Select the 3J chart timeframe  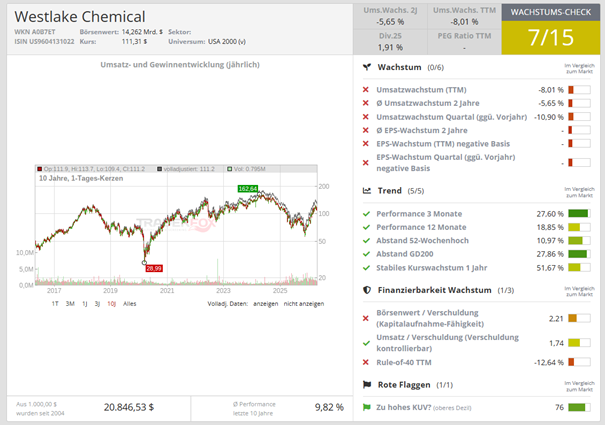[97, 304]
